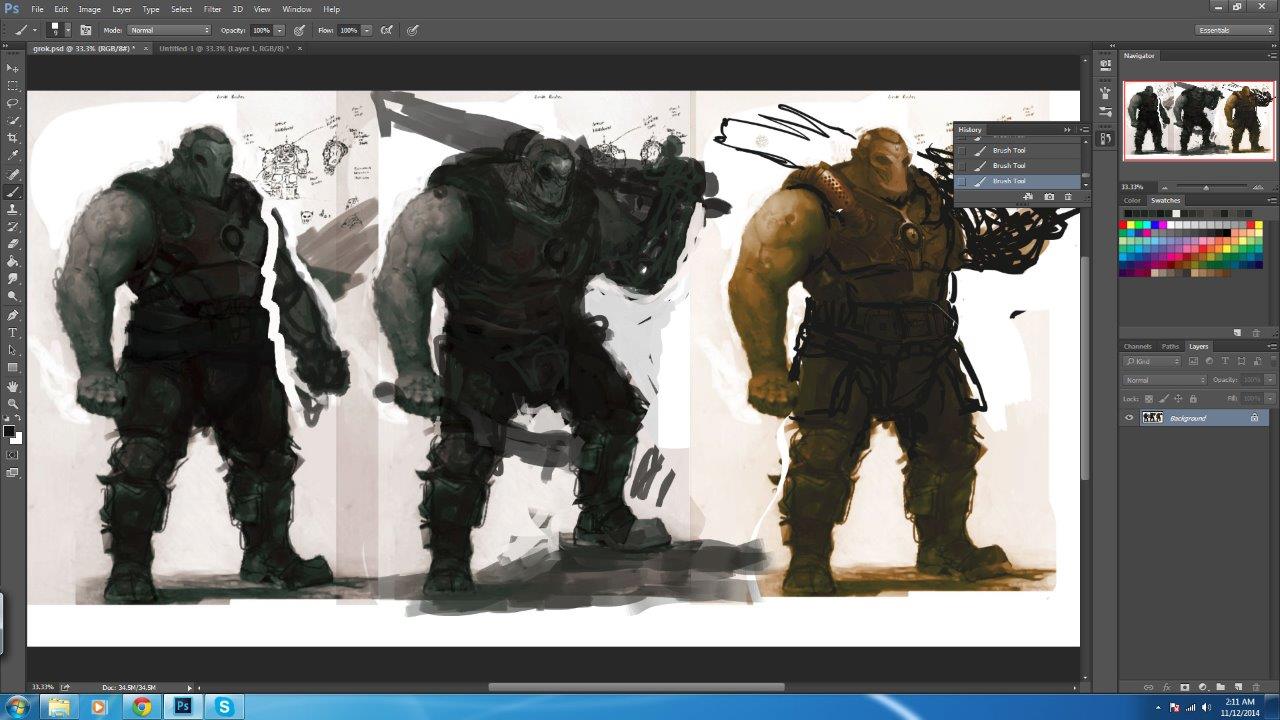Toggle history brush source box on last Brush Tool state
The height and width of the screenshot is (720, 1280).
(x=962, y=181)
